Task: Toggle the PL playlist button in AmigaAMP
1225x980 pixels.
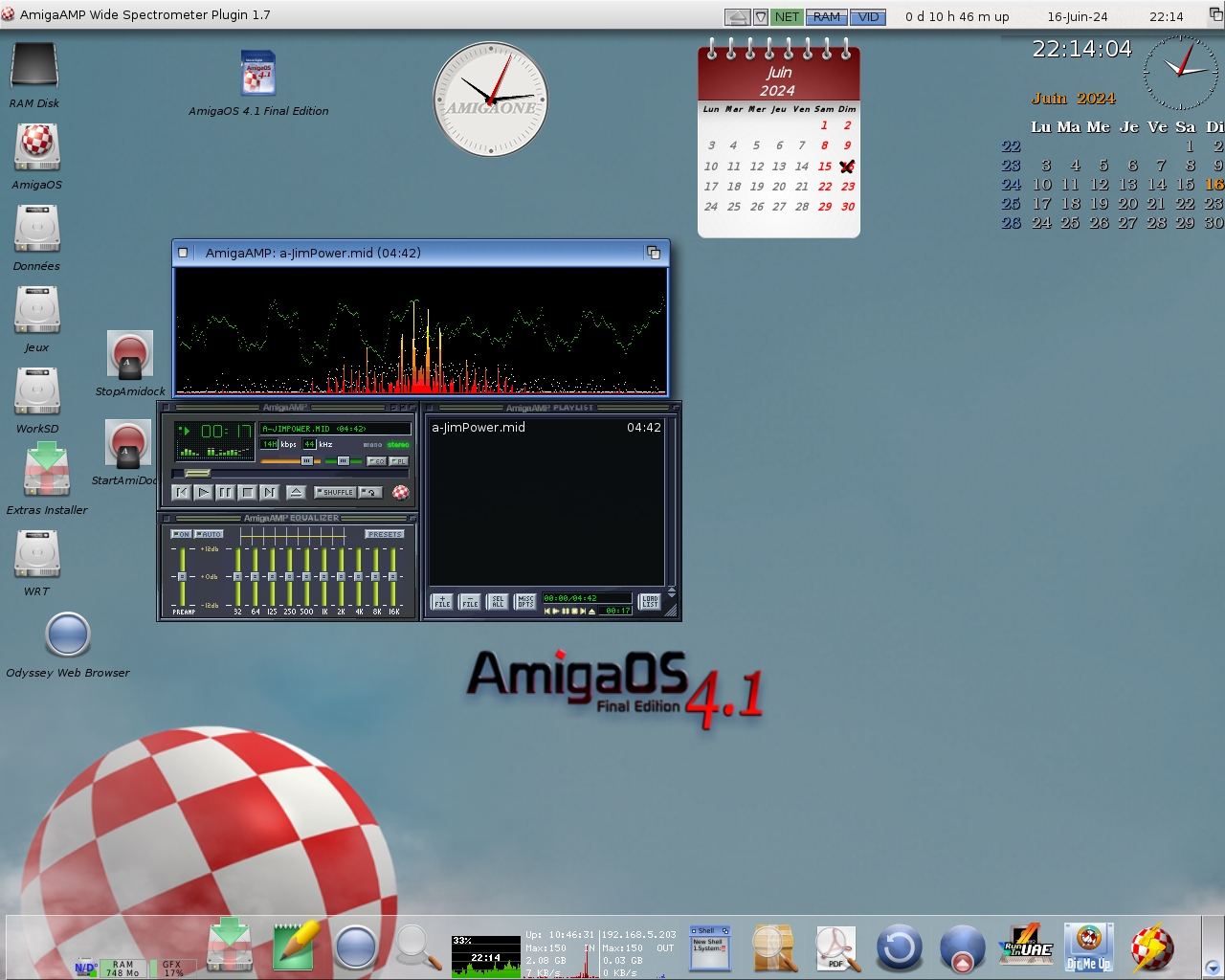Action: (398, 461)
